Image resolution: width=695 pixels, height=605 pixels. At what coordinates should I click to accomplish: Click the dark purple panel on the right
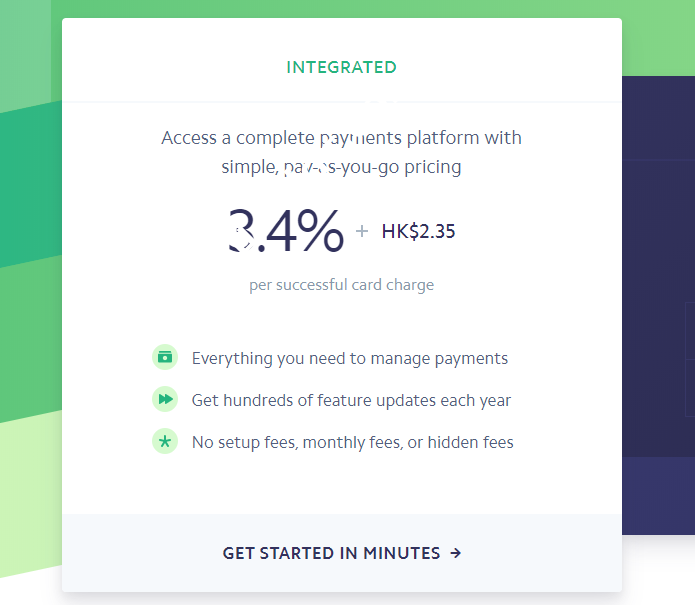tap(658, 300)
